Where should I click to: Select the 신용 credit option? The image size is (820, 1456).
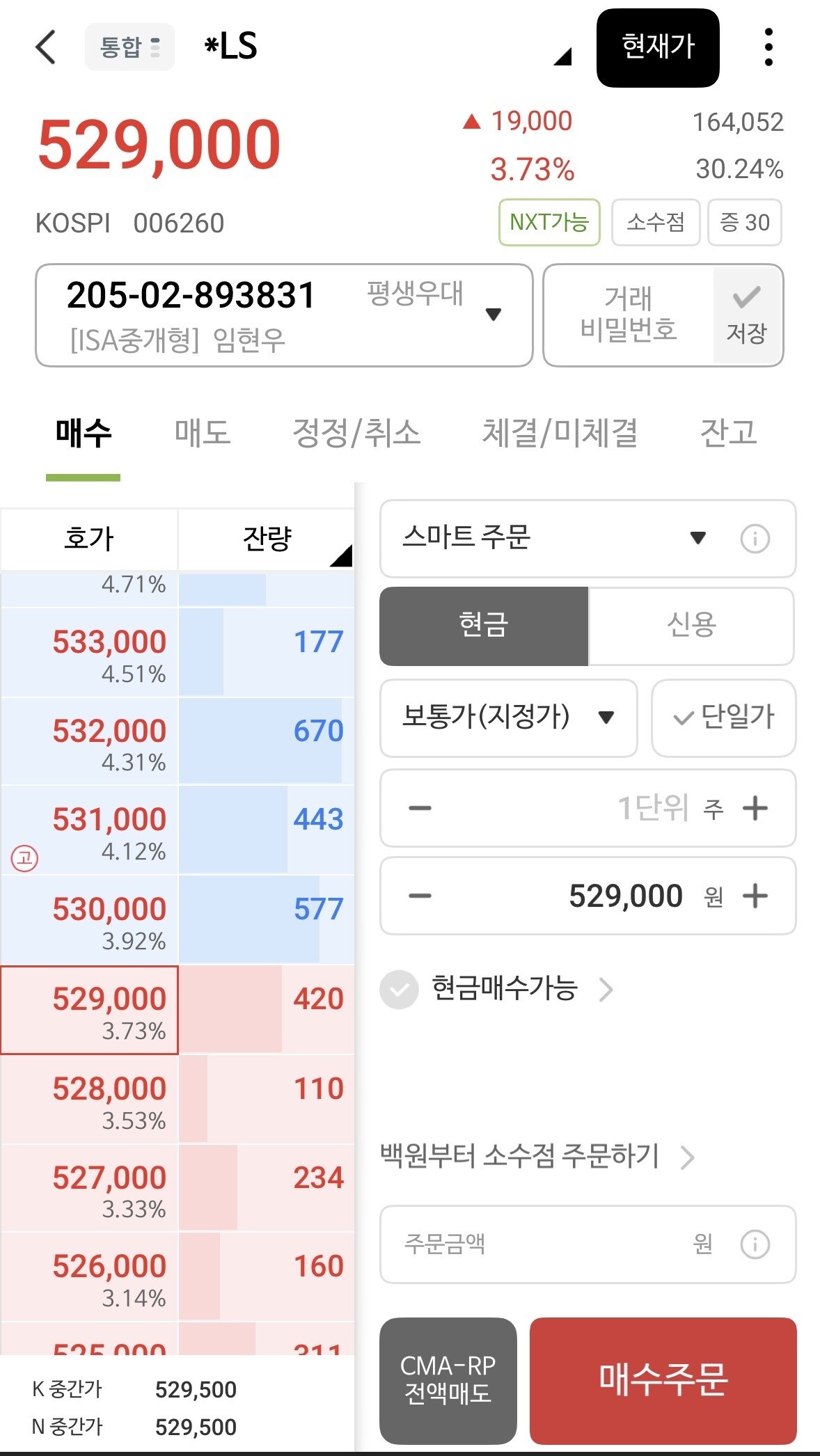pos(691,626)
